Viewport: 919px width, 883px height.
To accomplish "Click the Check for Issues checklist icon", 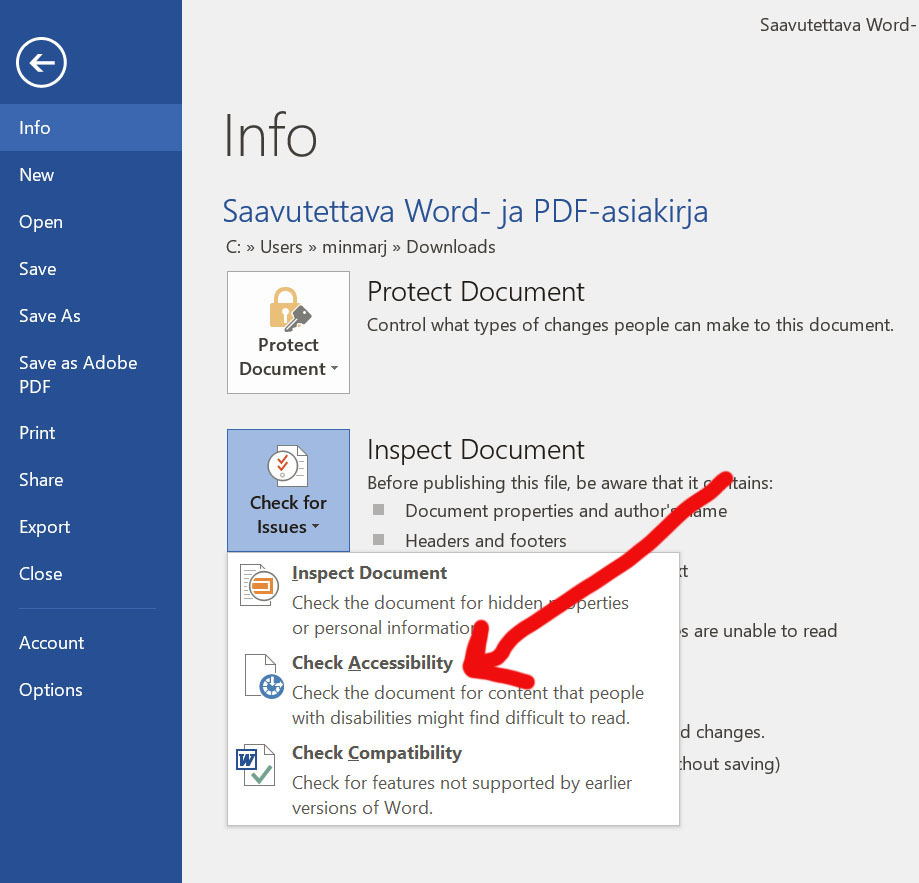I will (x=288, y=466).
